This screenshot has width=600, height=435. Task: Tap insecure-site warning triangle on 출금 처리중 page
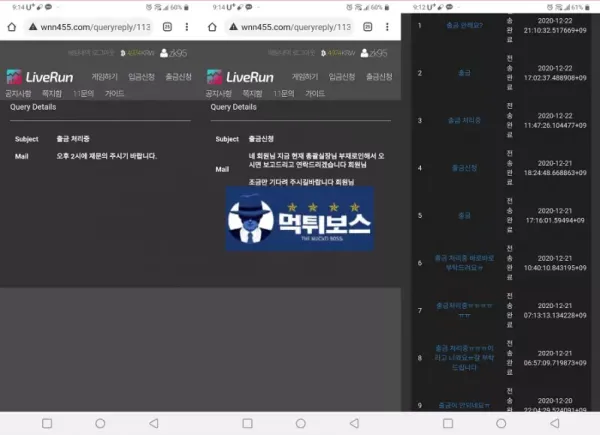pos(33,27)
